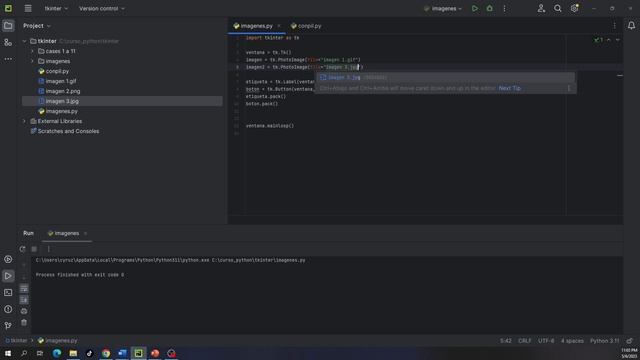Click the Next Tip link
Viewport: 640px width, 360px height.
click(509, 88)
